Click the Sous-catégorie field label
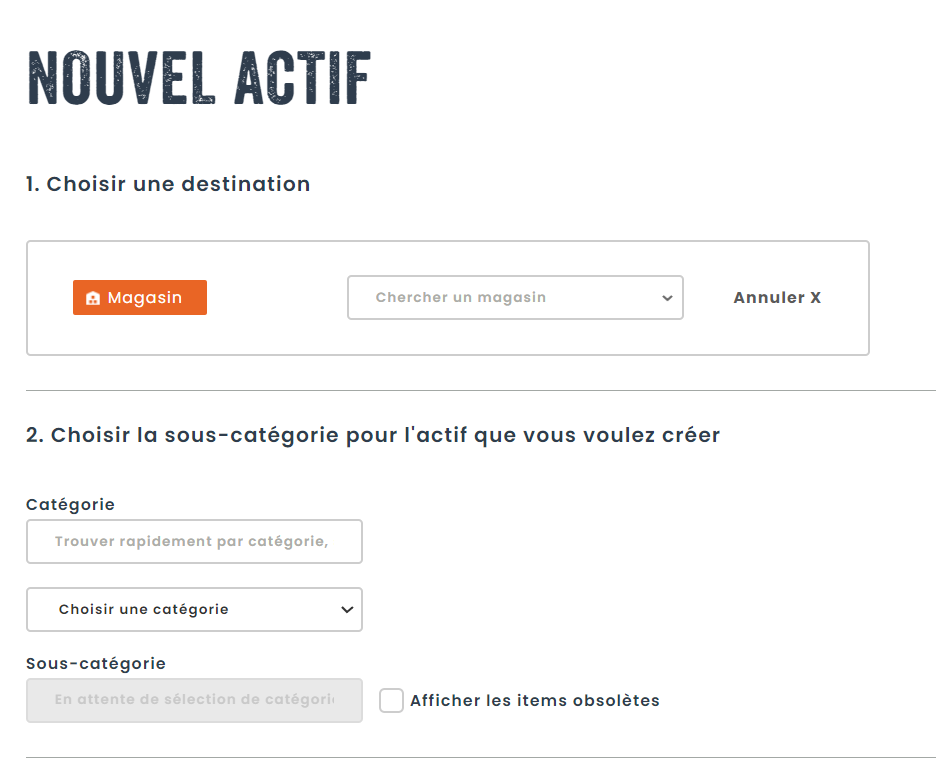Viewport: 936px width, 758px height. (x=96, y=663)
